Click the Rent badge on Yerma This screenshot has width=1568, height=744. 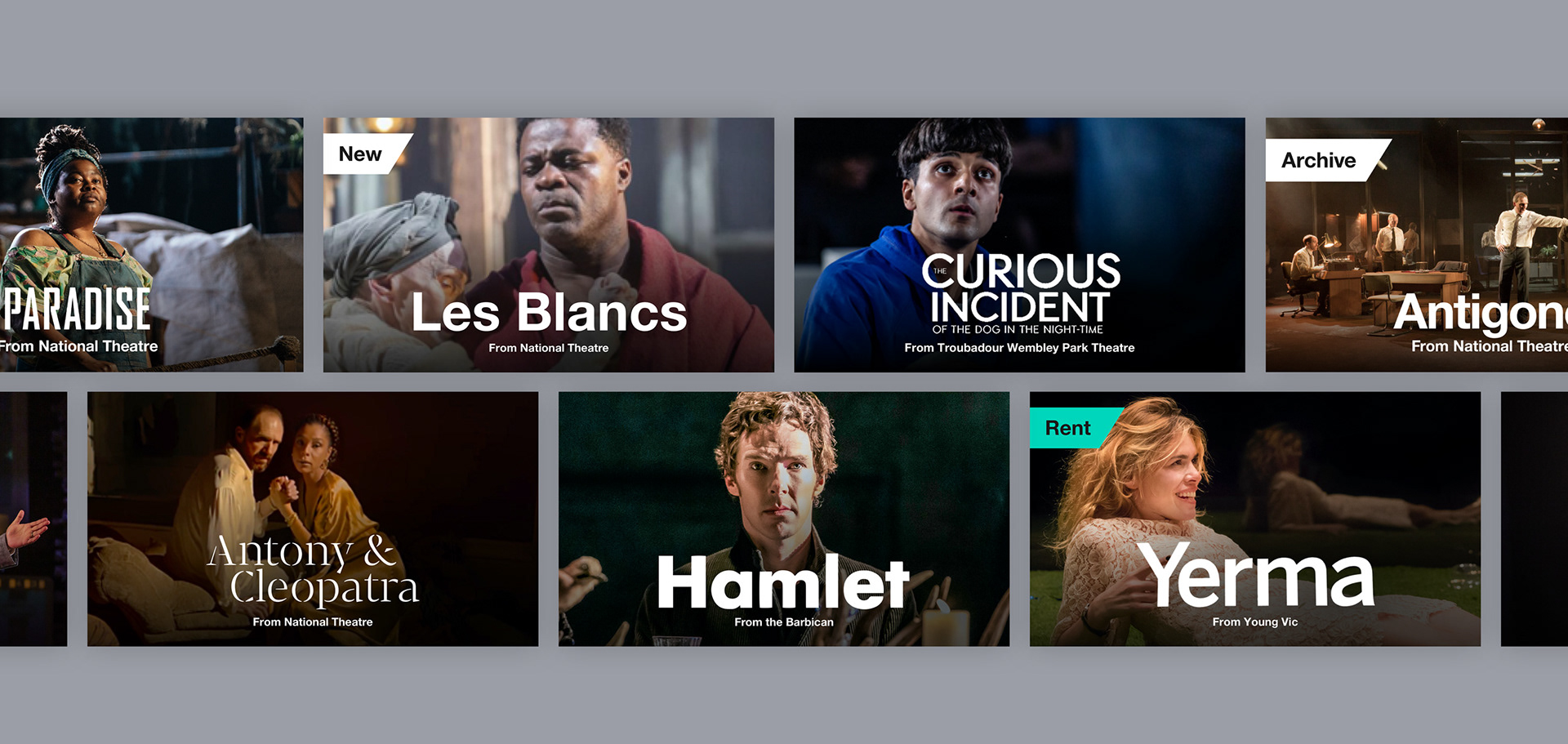pos(1071,428)
